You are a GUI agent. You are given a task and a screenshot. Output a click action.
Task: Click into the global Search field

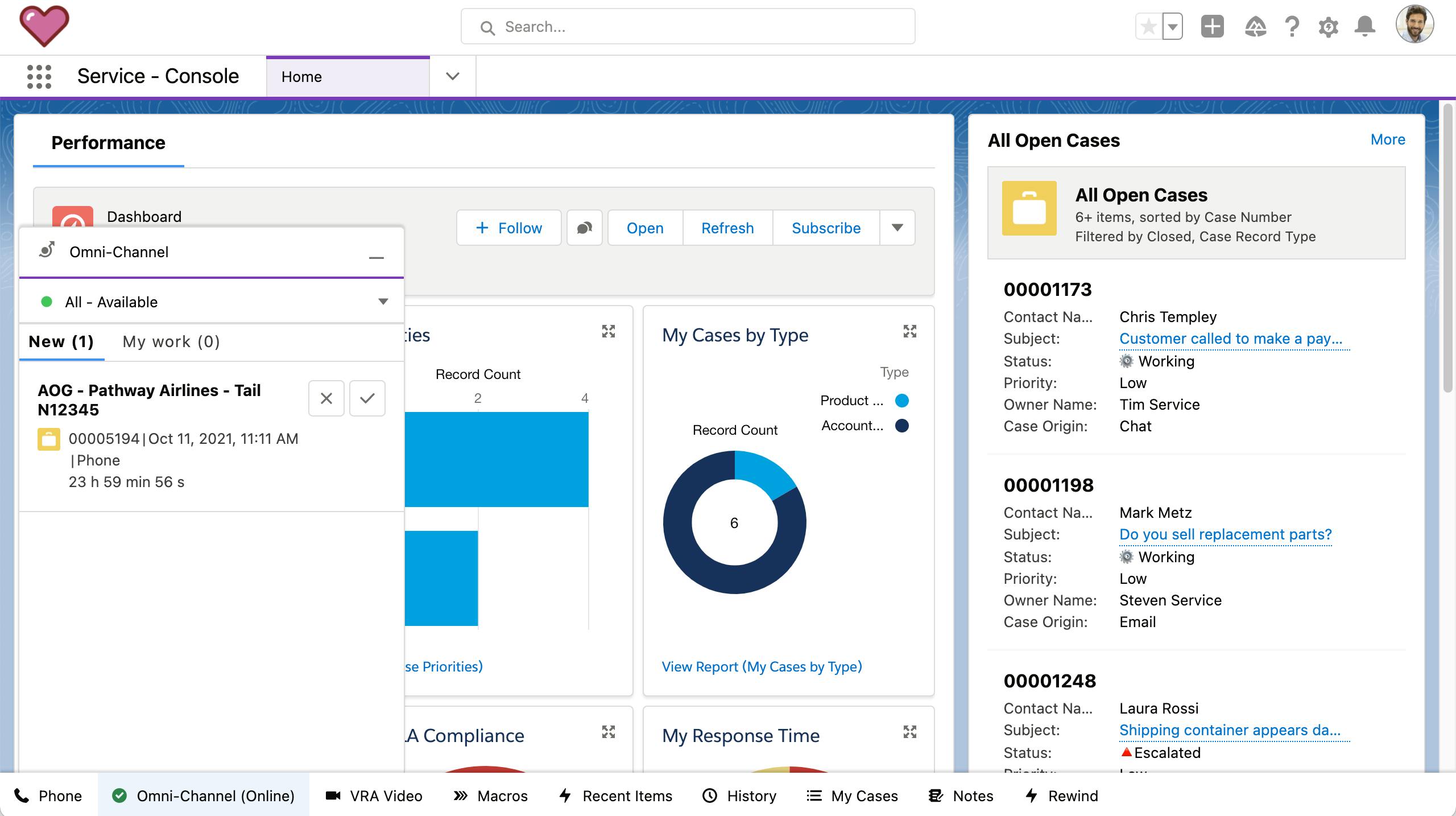688,27
